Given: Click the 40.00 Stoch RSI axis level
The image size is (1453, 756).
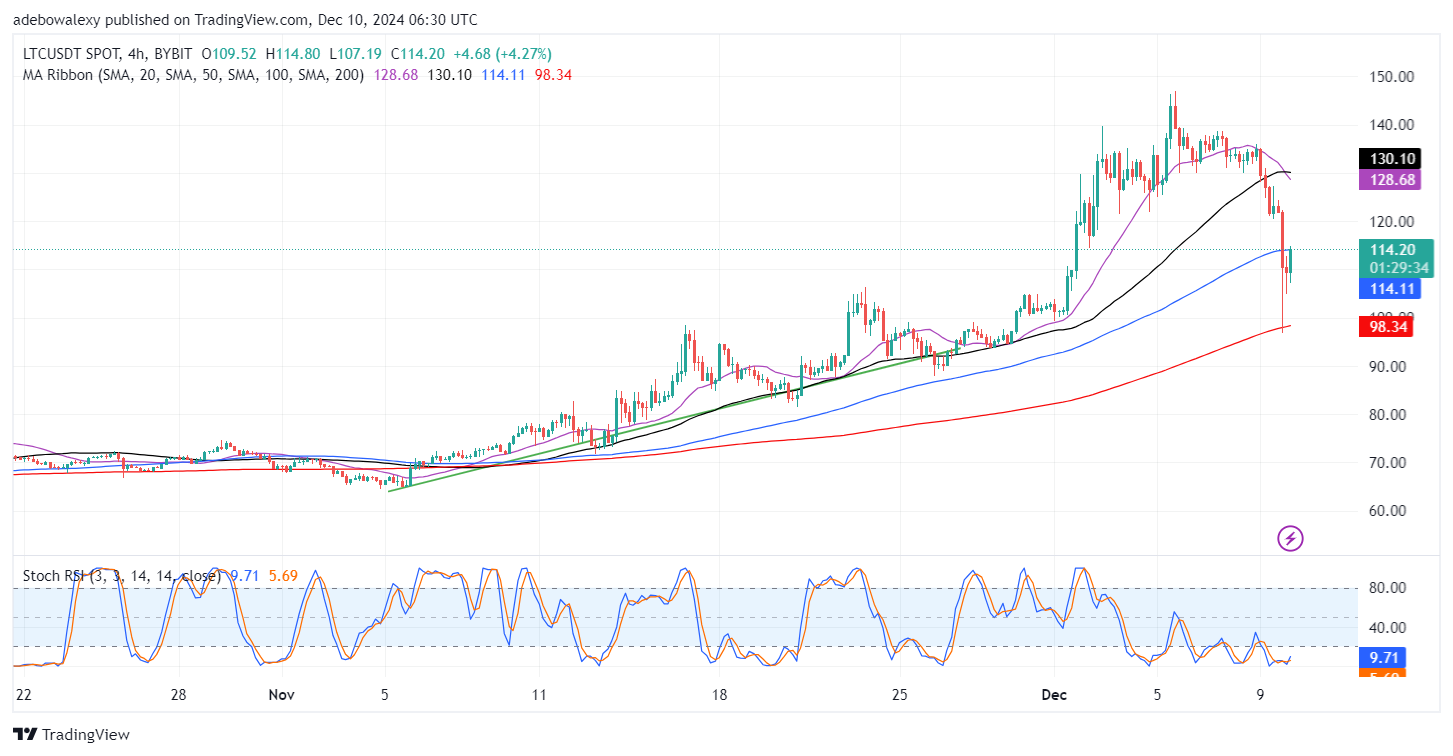Looking at the screenshot, I should [1386, 628].
